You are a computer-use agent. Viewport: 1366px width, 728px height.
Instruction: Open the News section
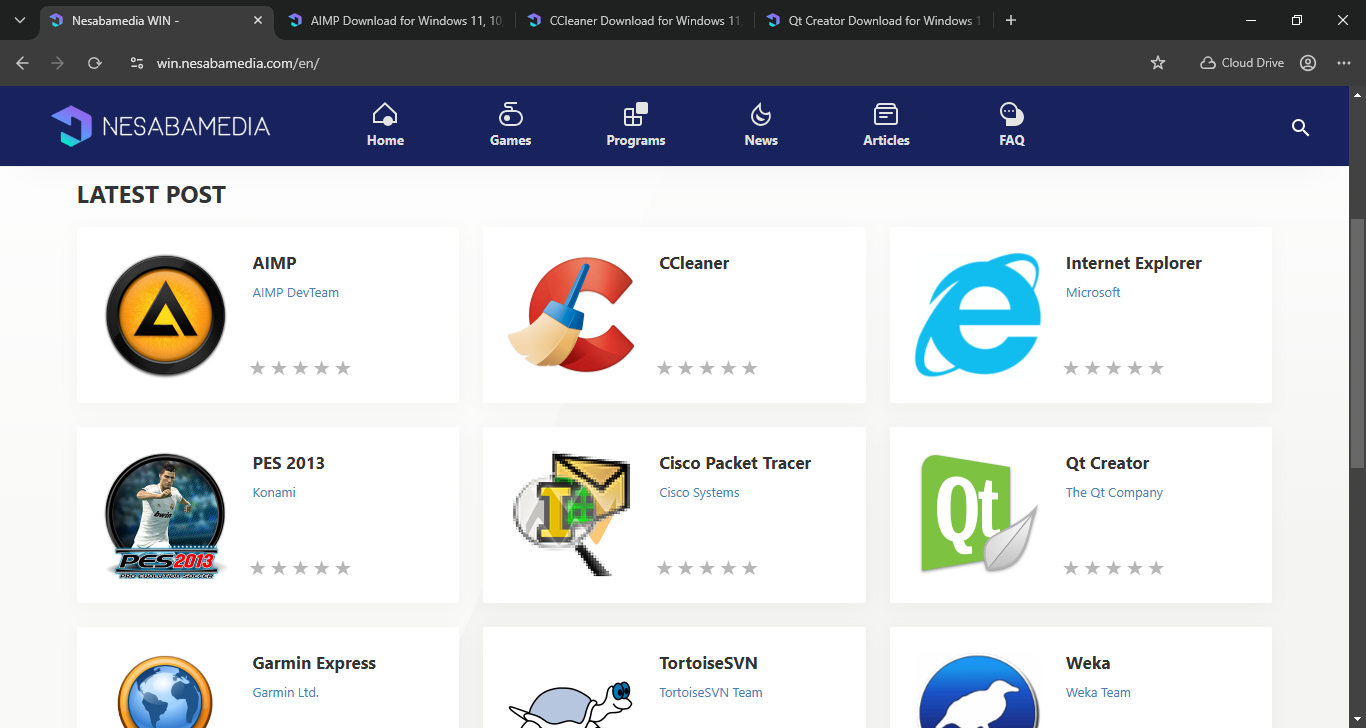pos(760,126)
